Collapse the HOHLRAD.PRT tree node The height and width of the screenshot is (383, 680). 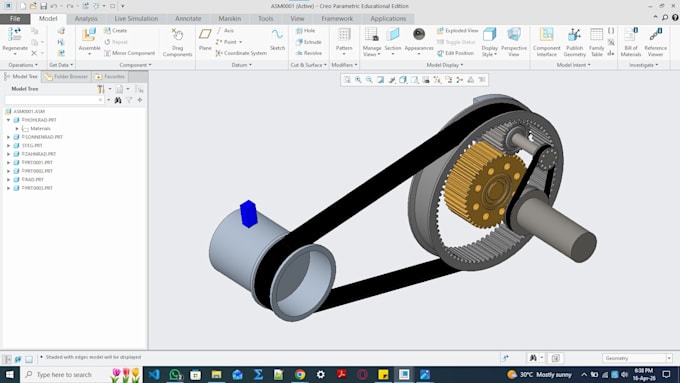[x=8, y=120]
